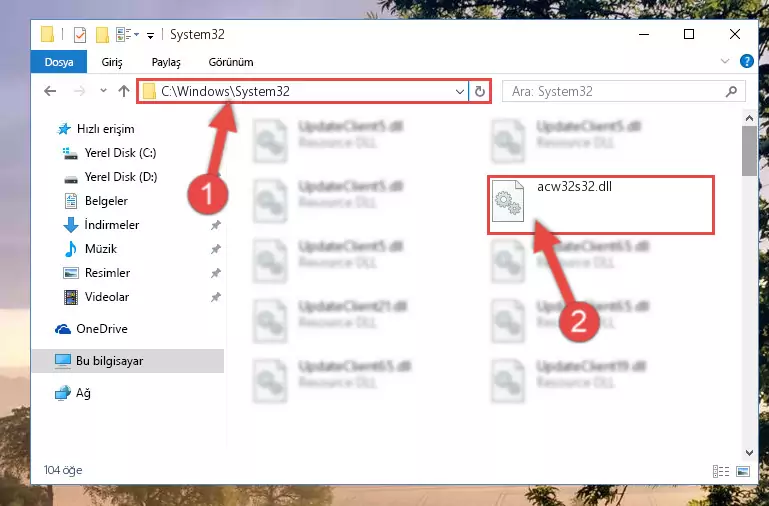
Task: Unpin Müzik using its pin icon
Action: pos(215,249)
